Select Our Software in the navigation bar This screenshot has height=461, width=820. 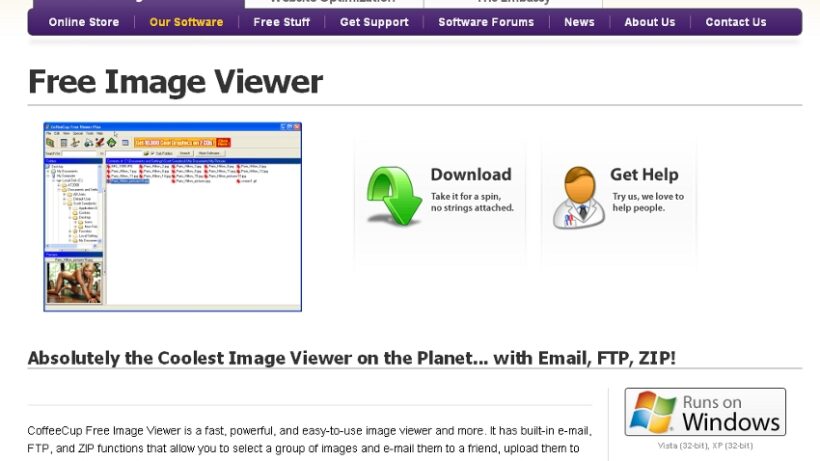pos(186,22)
